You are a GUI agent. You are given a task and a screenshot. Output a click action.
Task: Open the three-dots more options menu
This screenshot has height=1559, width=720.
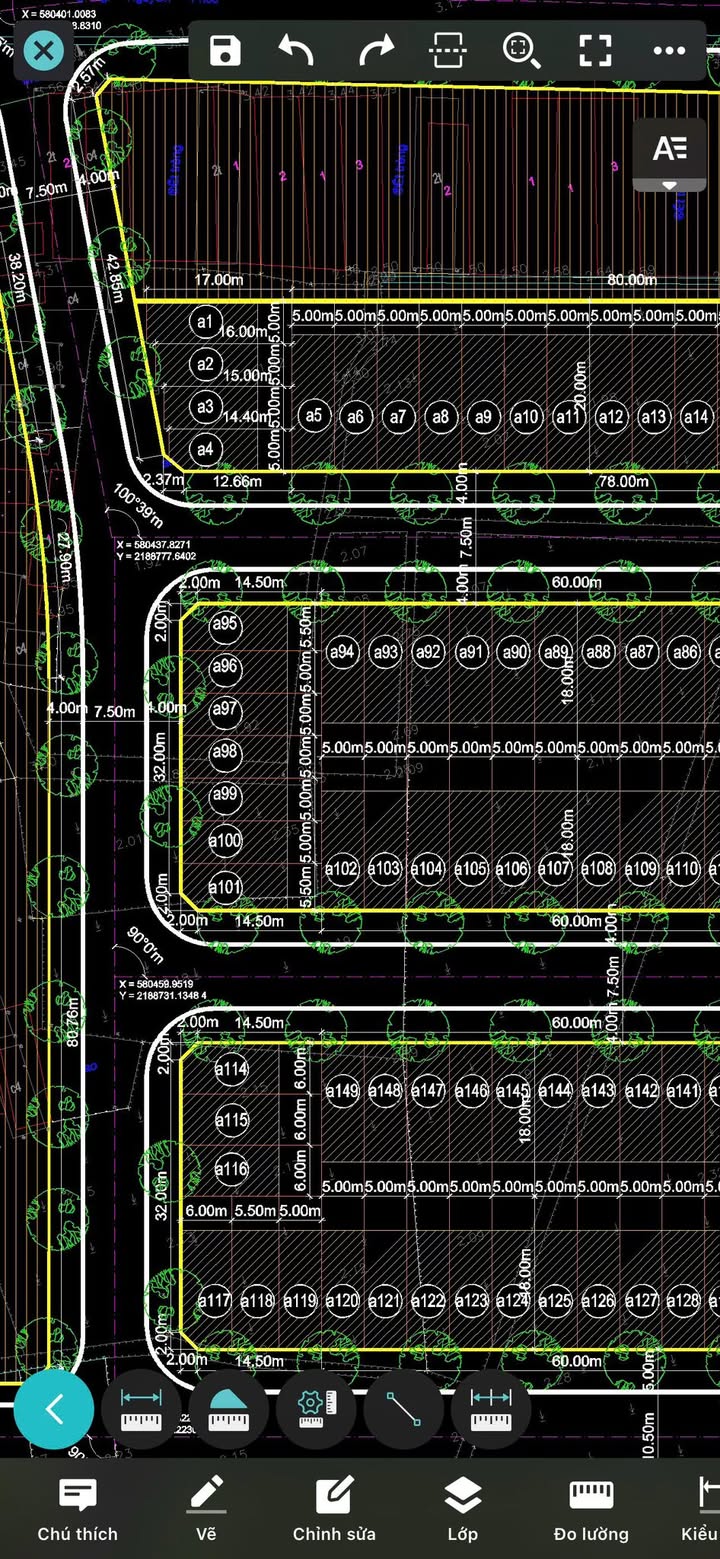669,50
